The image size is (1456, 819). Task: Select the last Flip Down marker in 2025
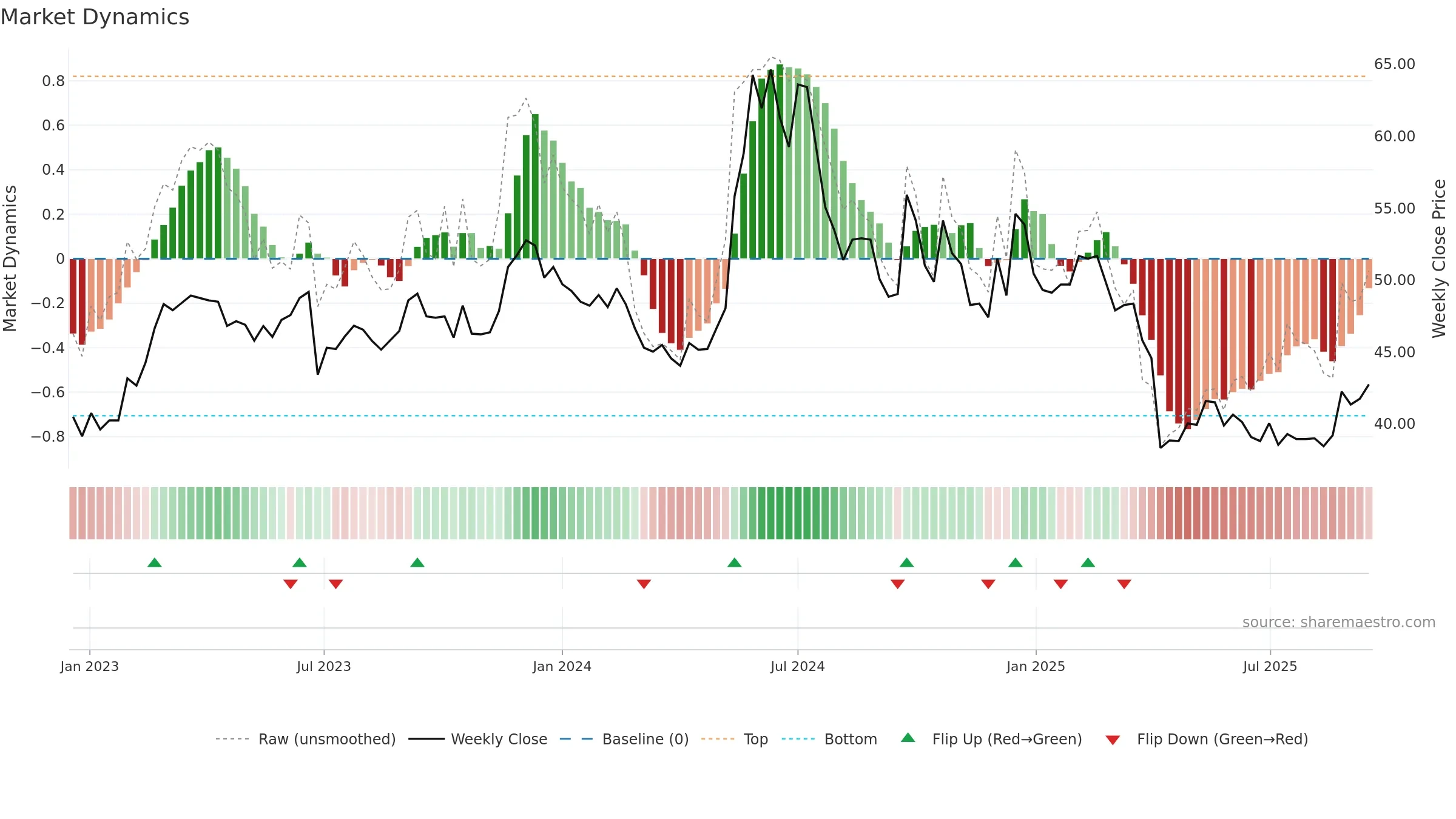(x=1124, y=584)
